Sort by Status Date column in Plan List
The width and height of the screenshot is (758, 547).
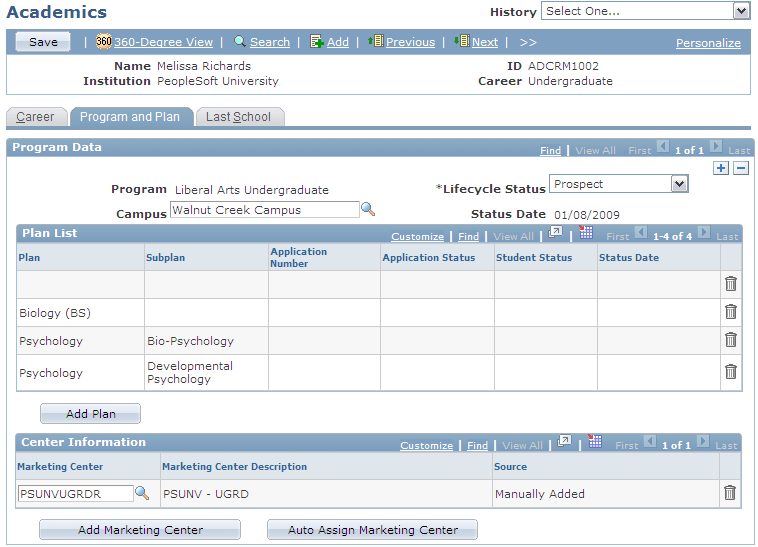click(629, 258)
